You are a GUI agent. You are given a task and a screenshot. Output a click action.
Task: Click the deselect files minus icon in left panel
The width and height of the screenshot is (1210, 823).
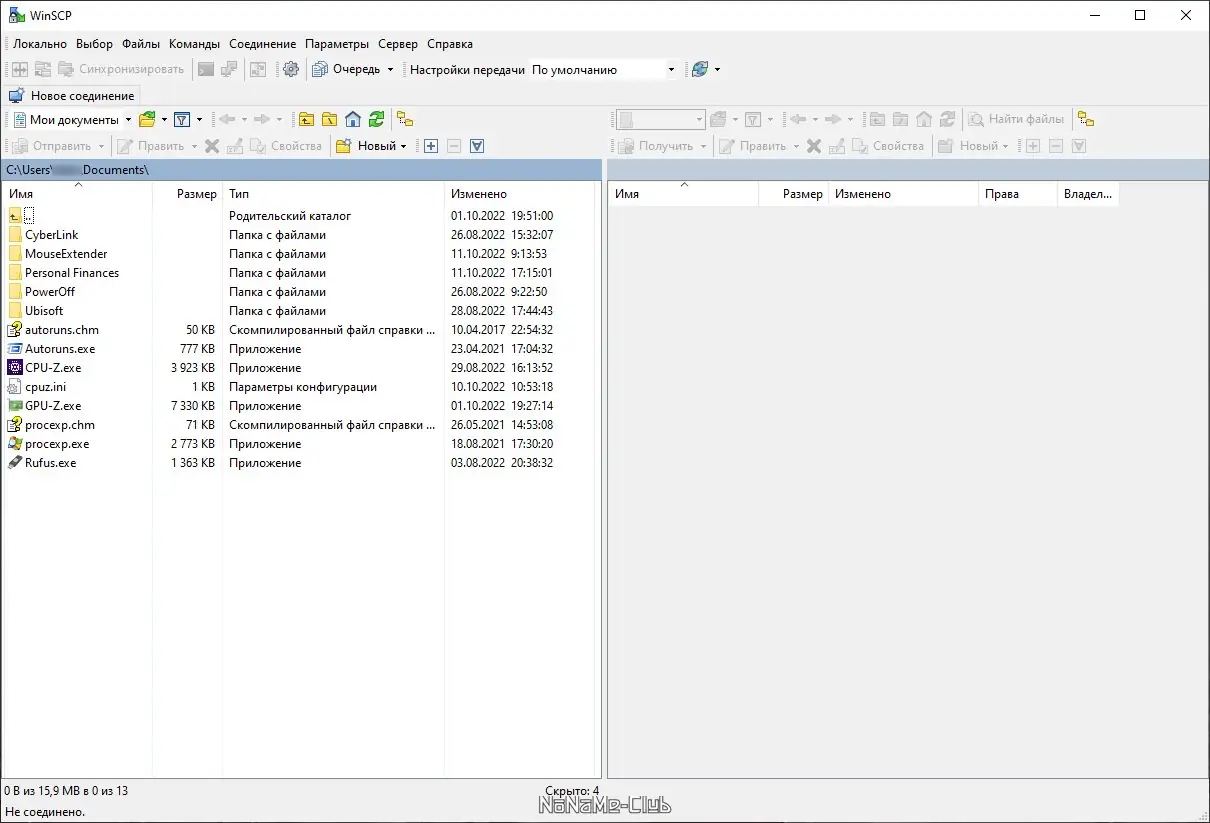click(x=454, y=146)
